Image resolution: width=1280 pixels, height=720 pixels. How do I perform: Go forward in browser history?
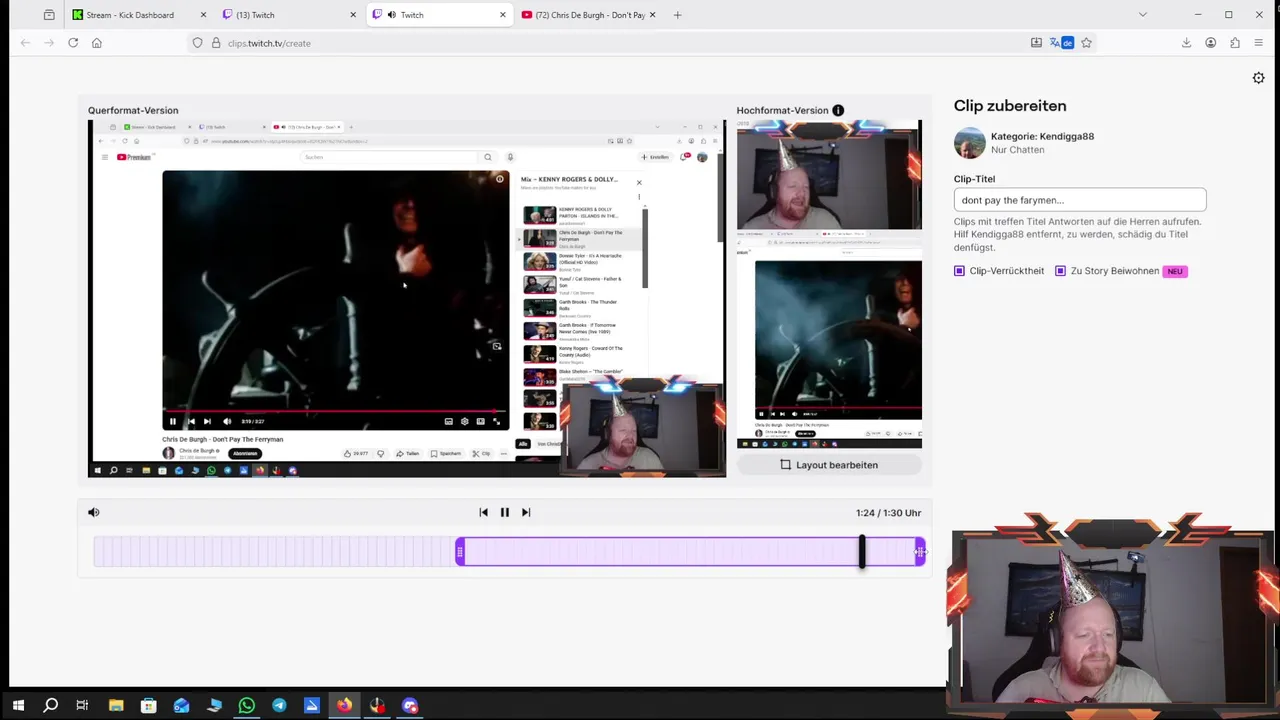(49, 43)
